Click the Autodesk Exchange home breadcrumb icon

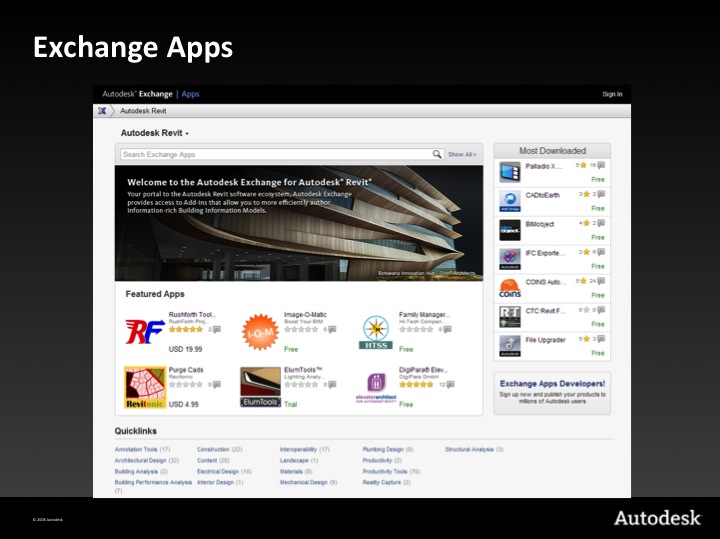(x=102, y=111)
